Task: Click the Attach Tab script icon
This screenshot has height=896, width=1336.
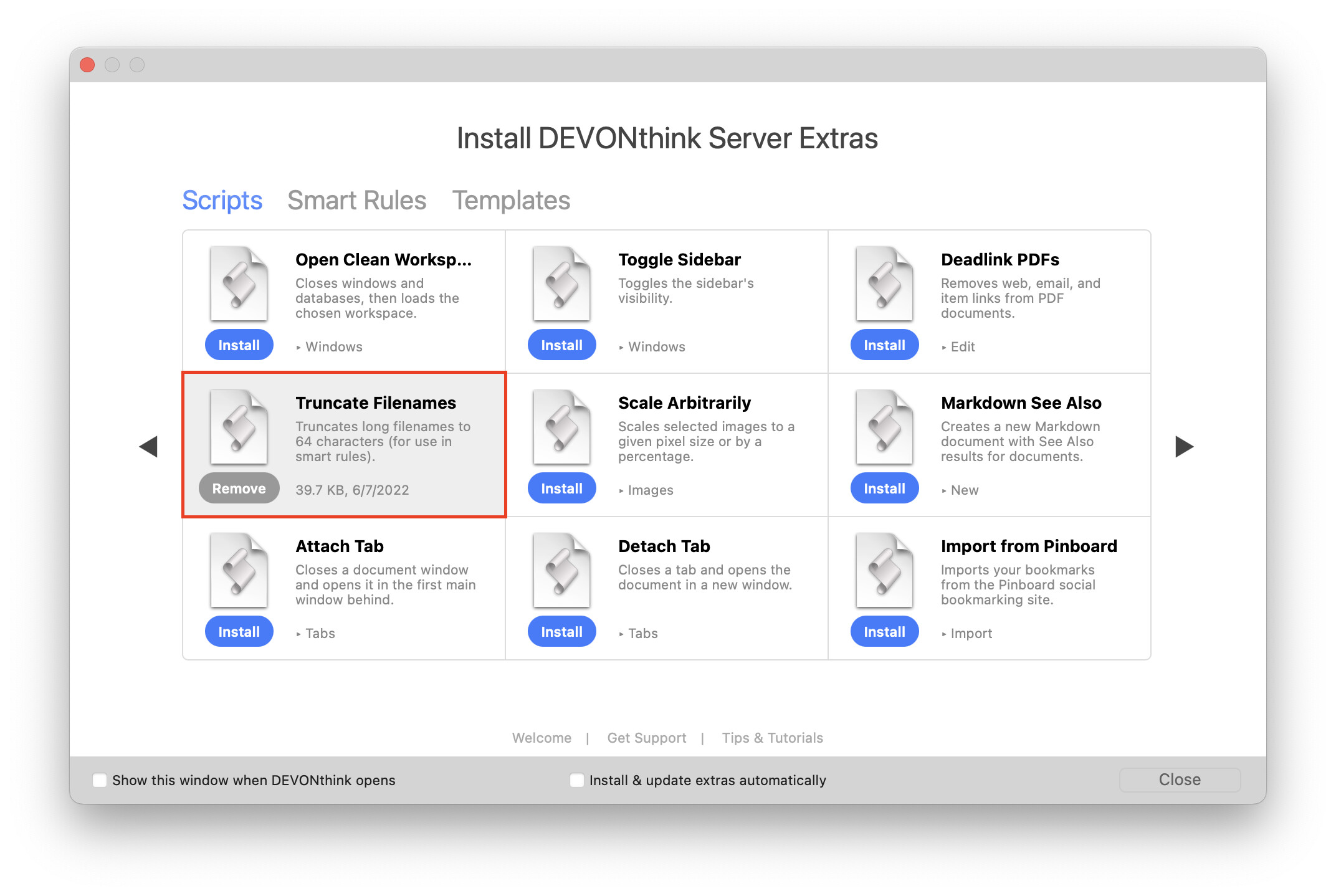Action: coord(239,571)
